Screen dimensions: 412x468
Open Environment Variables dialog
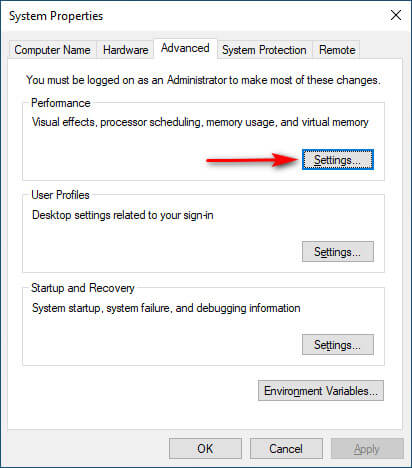(x=321, y=390)
